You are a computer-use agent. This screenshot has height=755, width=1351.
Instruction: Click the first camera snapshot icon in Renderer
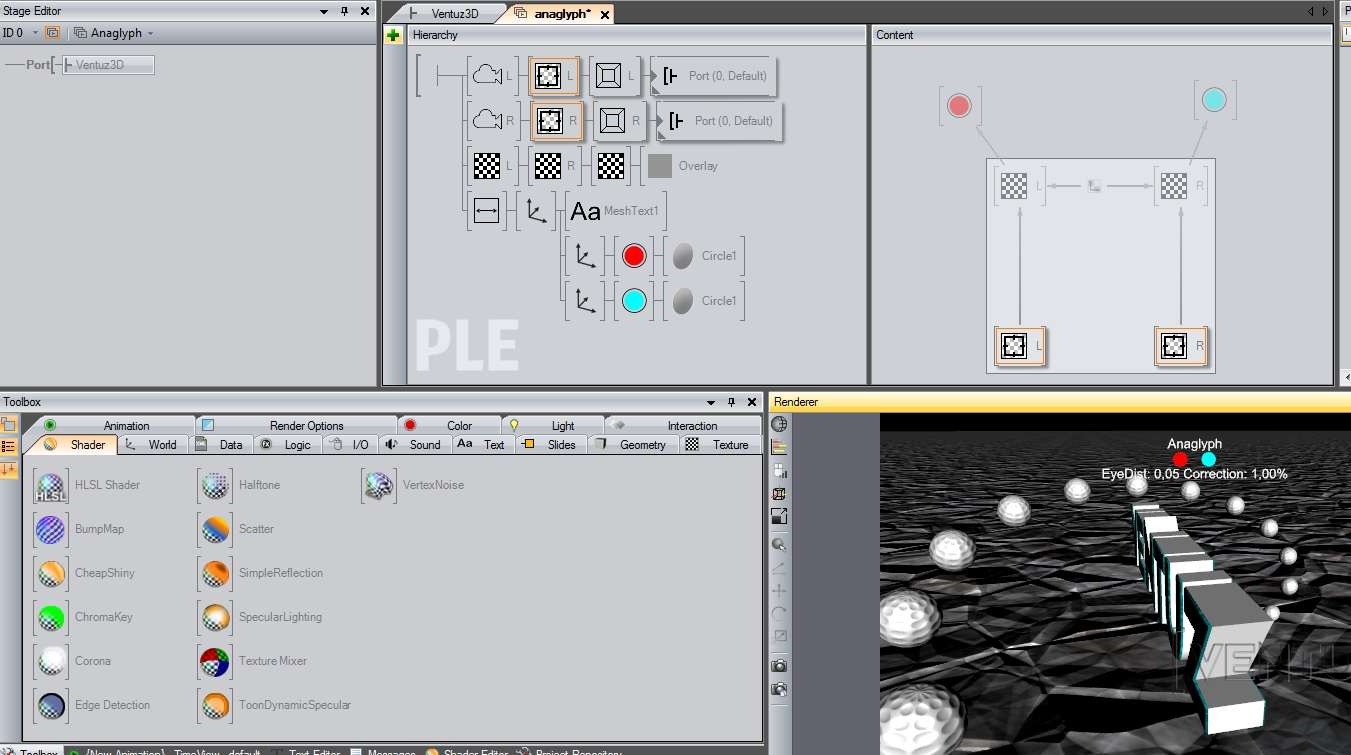coord(779,666)
